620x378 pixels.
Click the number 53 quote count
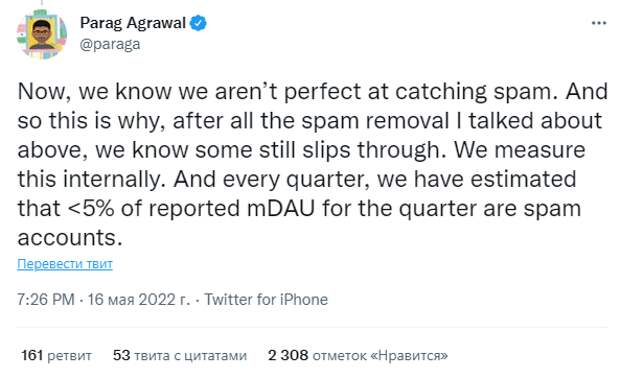point(121,355)
